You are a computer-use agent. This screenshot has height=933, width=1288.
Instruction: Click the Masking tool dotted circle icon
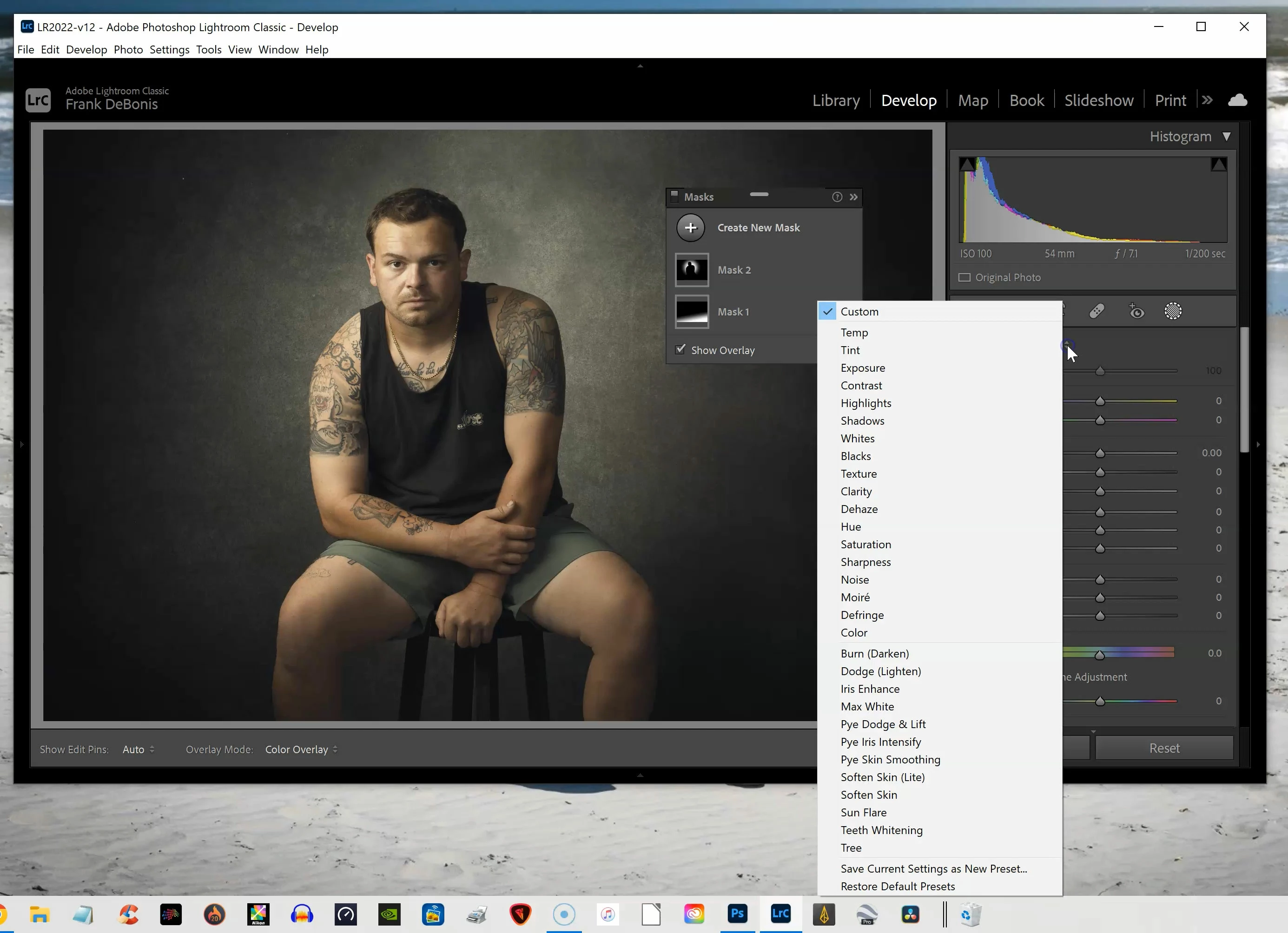point(1173,311)
